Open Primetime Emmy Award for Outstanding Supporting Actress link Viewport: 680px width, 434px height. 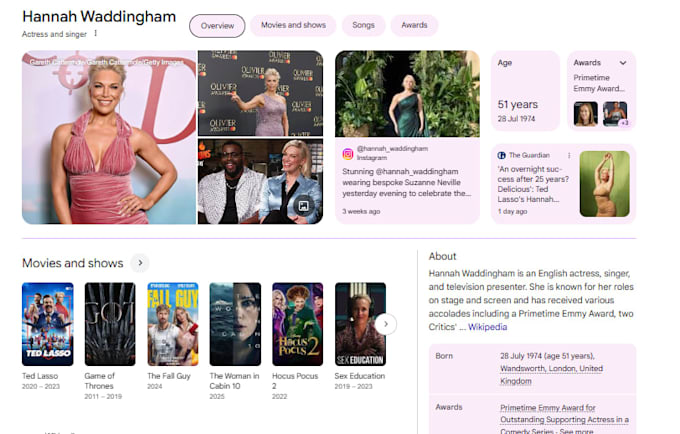tap(564, 419)
